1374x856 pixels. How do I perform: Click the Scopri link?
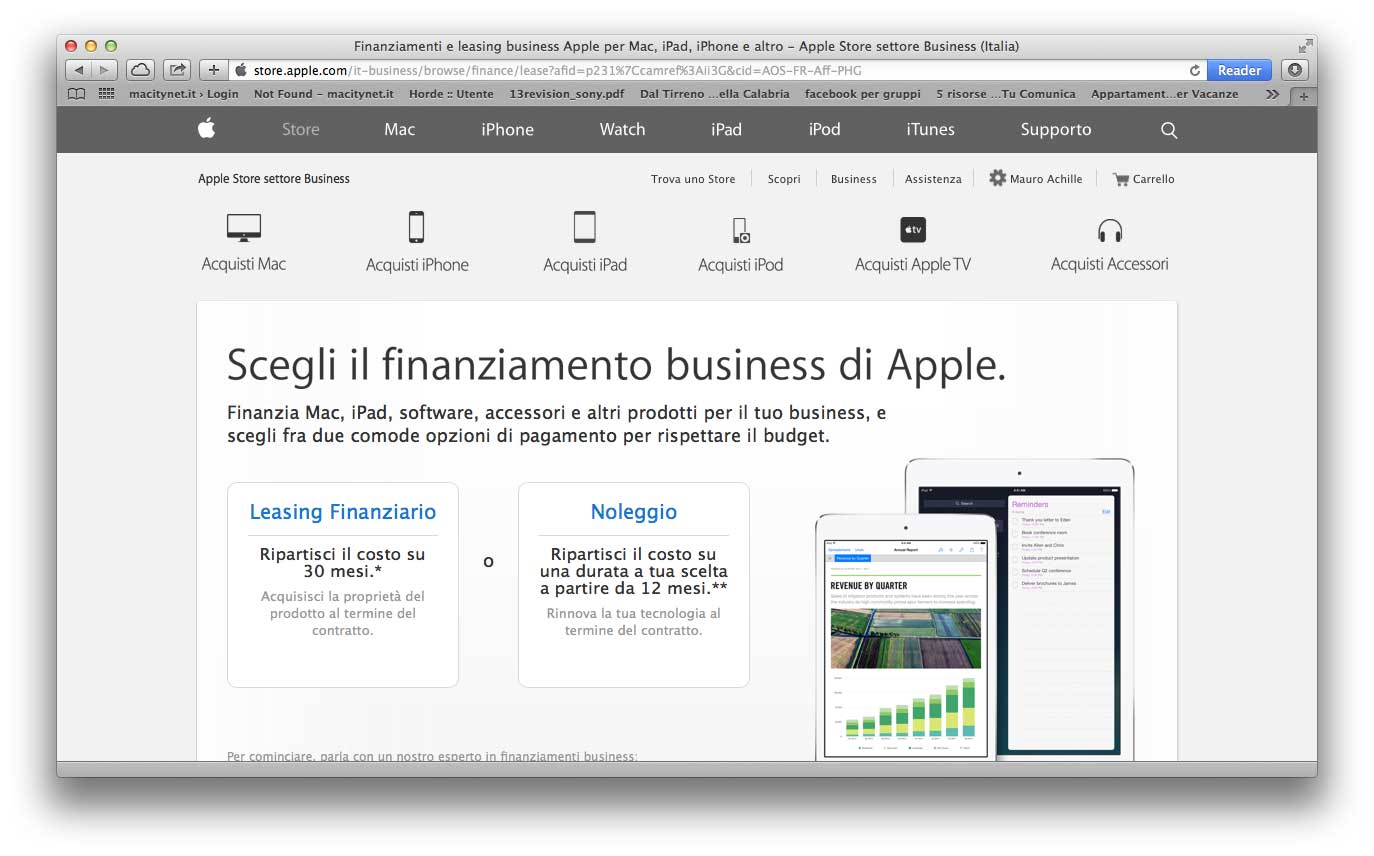[x=784, y=179]
